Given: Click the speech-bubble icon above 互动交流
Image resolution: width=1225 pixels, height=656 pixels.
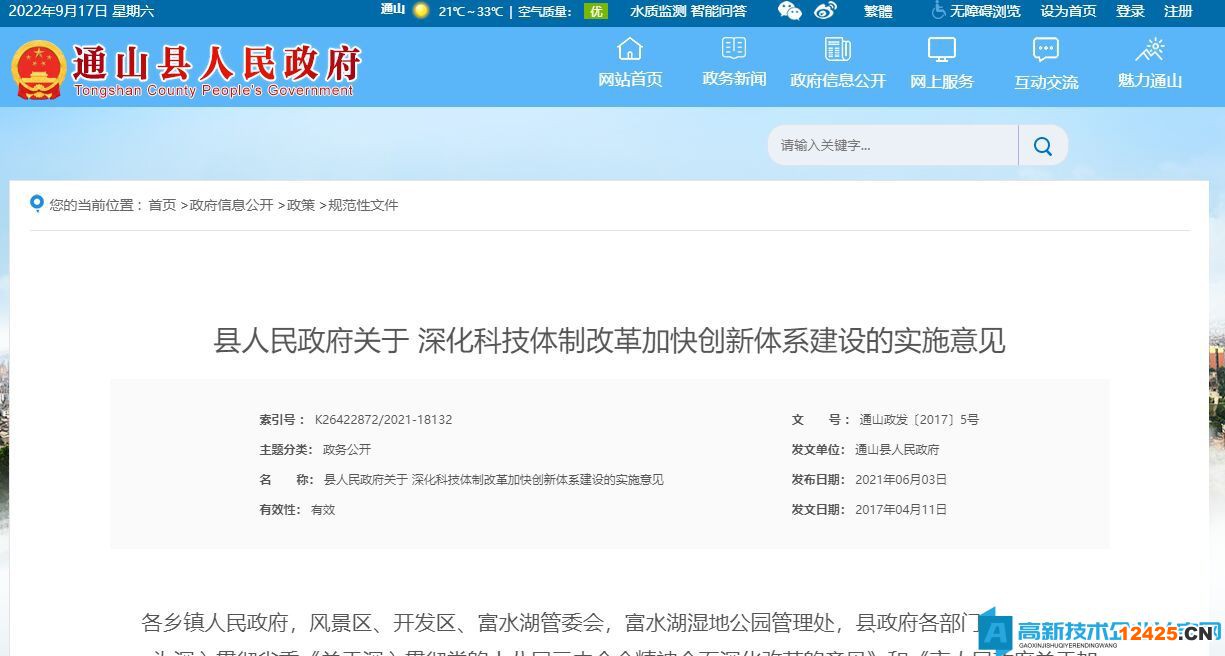Looking at the screenshot, I should click(x=1045, y=47).
